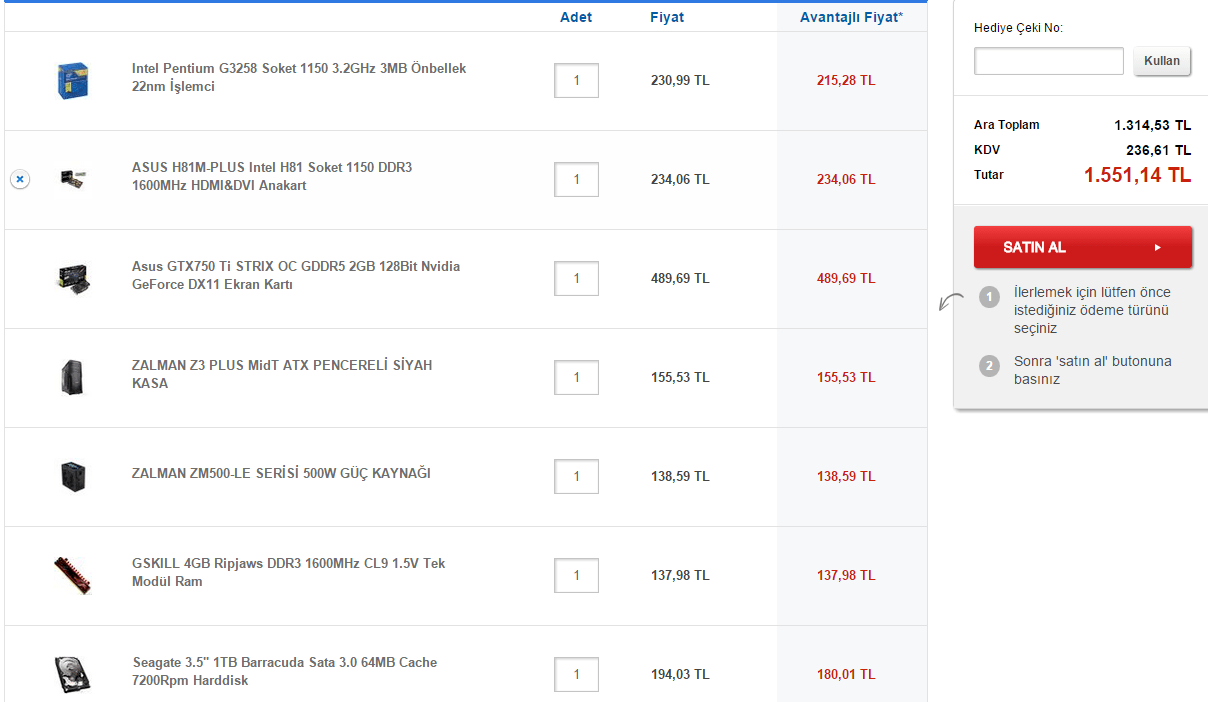Viewport: 1208px width, 702px height.
Task: Remove the ASUS H81M-PLUS item with the x icon
Action: (x=20, y=179)
